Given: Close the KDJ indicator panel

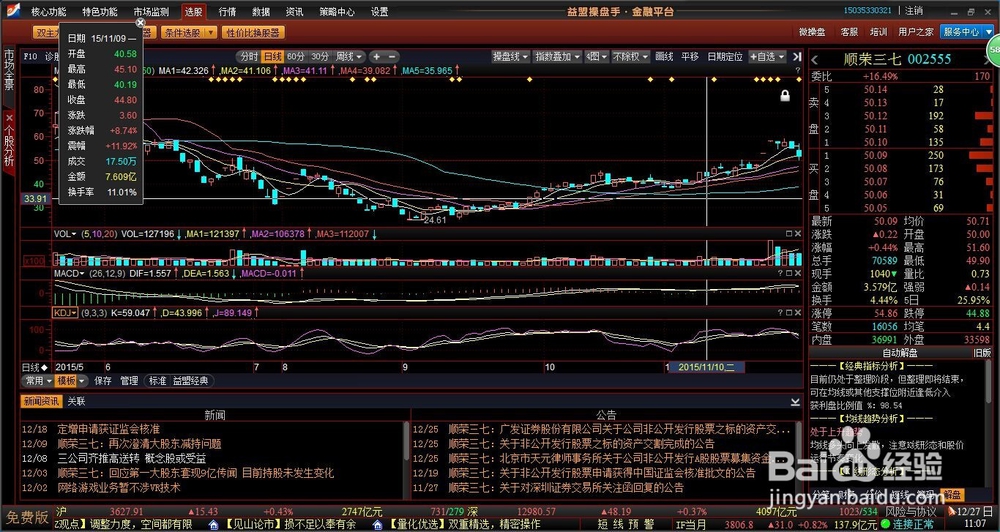Looking at the screenshot, I should [x=798, y=313].
